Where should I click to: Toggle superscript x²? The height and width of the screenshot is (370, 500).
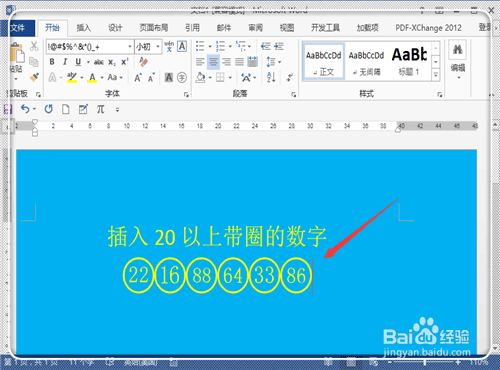coord(125,62)
